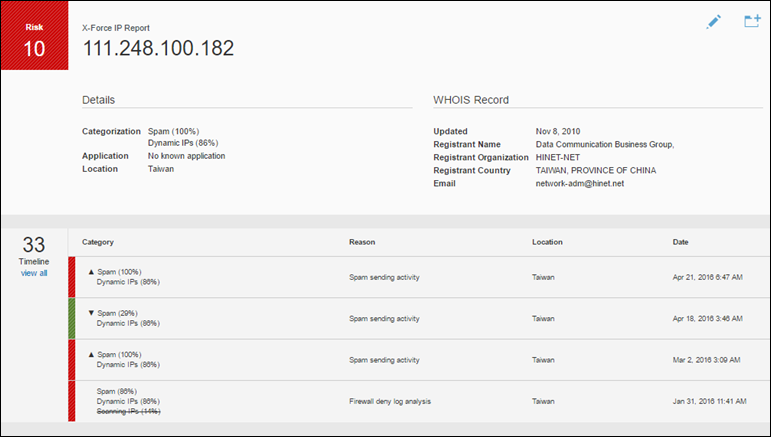This screenshot has height=437, width=771.
Task: Click the date Apr 18, 2016 3:46 AM
Action: pos(708,319)
